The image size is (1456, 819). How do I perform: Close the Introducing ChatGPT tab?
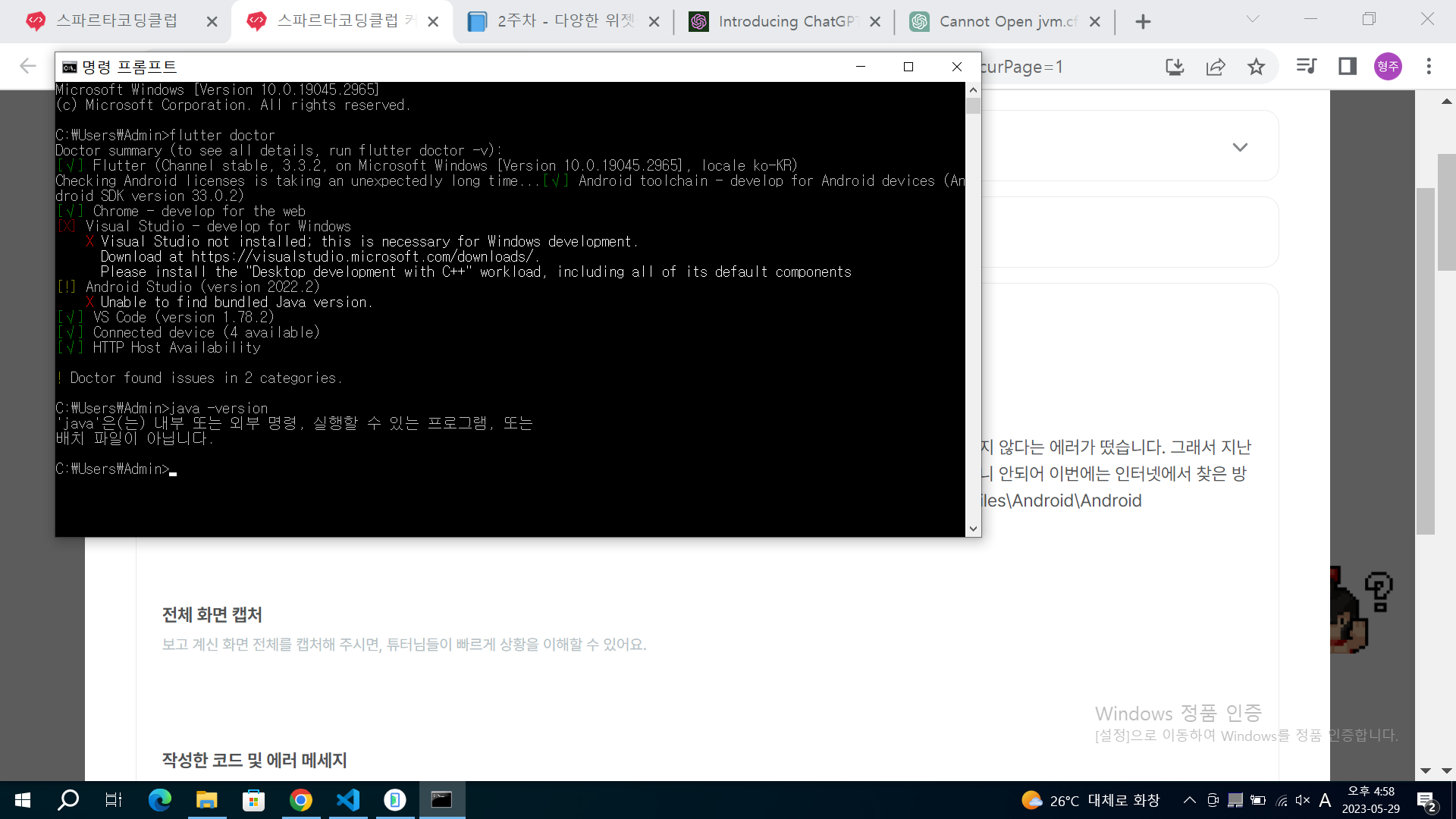pos(875,22)
